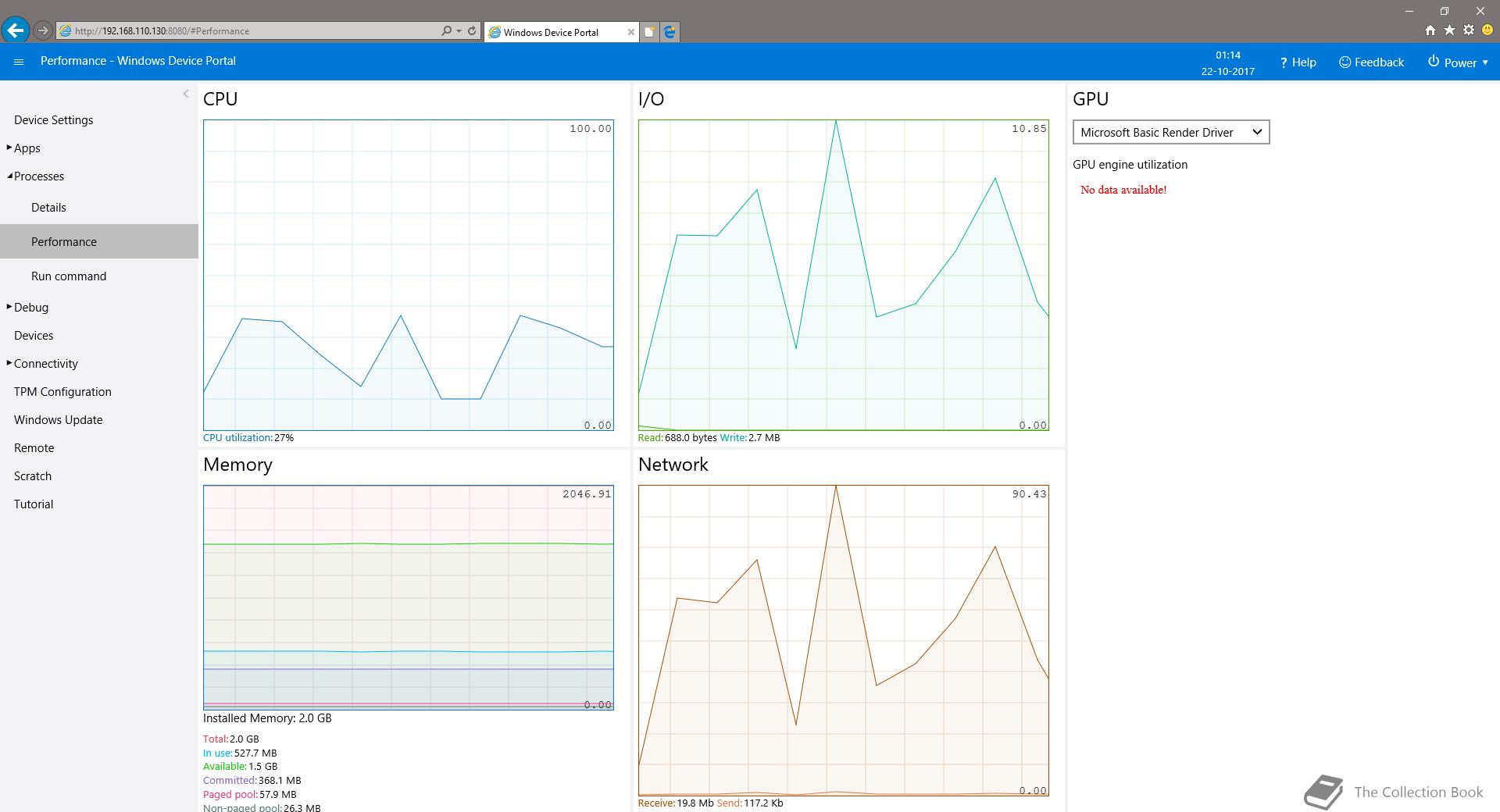Restore down the browser window
The image size is (1500, 812).
(1444, 11)
